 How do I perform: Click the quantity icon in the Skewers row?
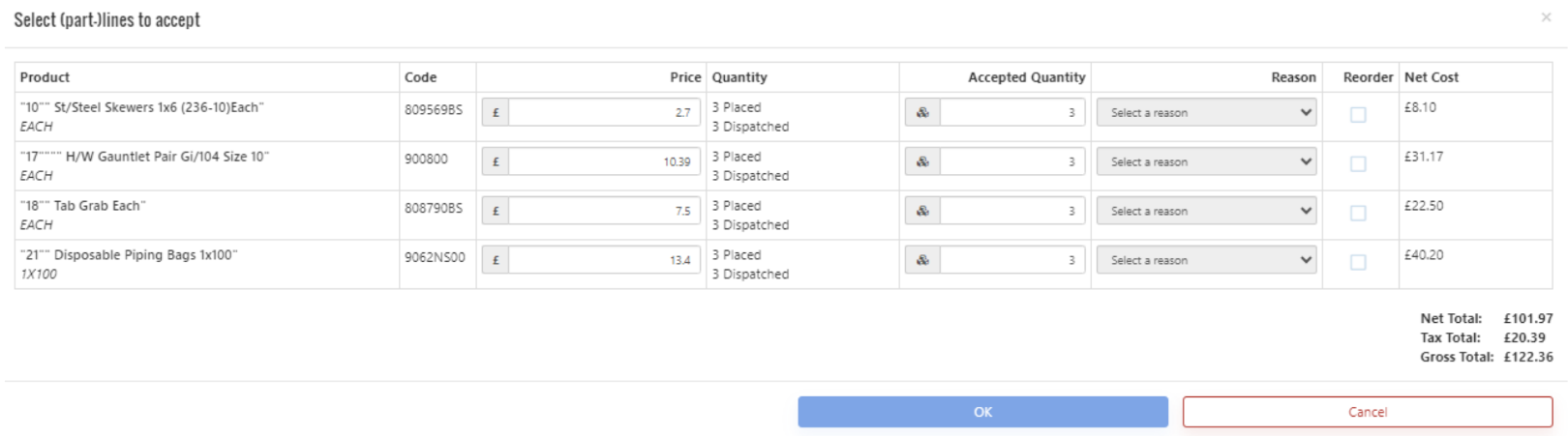pyautogui.click(x=922, y=113)
